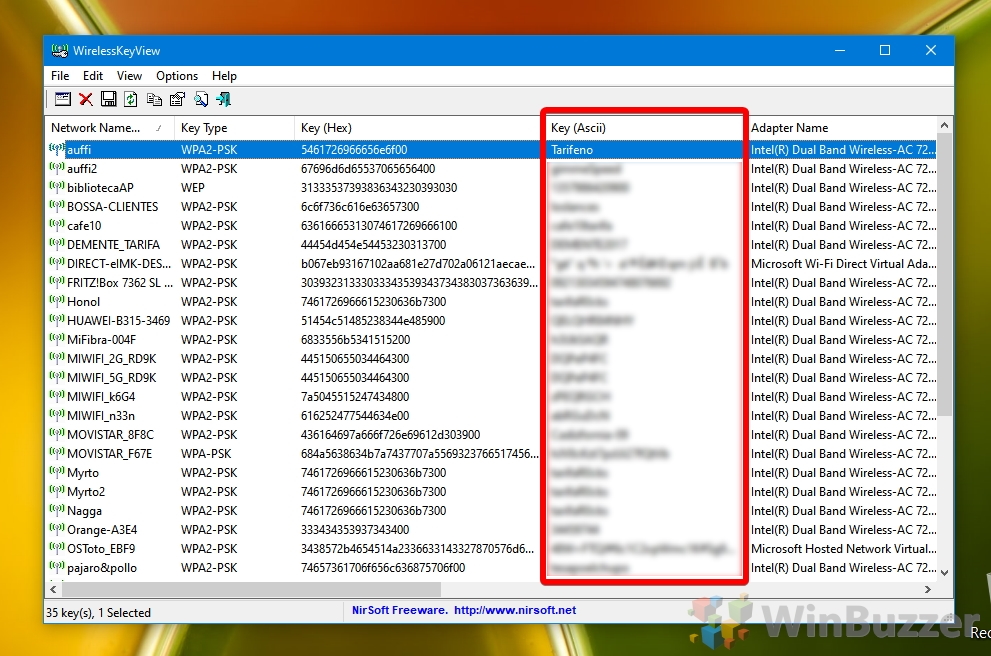Screen dimensions: 991x656
Task: Click the antenna icon beside Honol
Action: 57,301
